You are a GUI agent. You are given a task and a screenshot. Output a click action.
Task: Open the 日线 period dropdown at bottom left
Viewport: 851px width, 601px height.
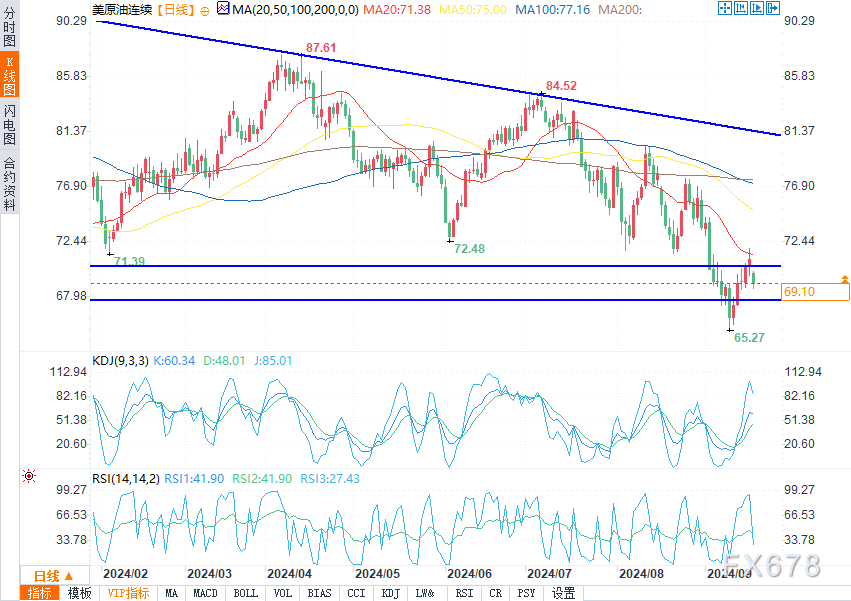click(x=54, y=575)
